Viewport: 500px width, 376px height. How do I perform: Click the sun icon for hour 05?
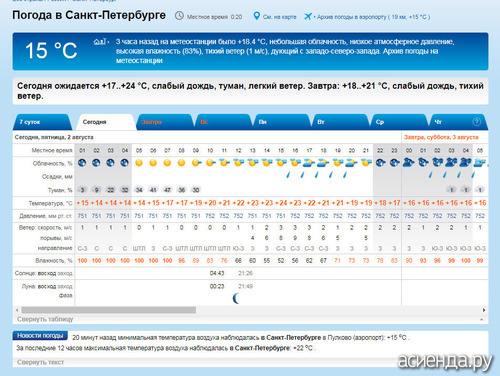click(x=139, y=163)
